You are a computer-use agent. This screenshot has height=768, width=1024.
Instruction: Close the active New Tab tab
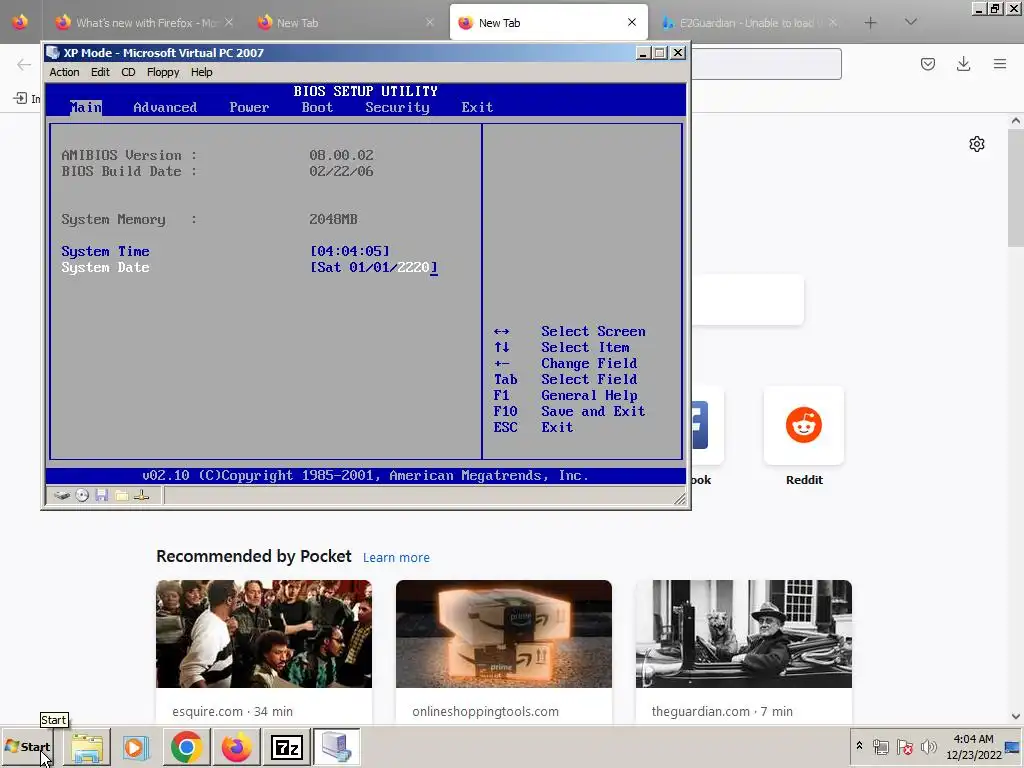pyautogui.click(x=632, y=22)
